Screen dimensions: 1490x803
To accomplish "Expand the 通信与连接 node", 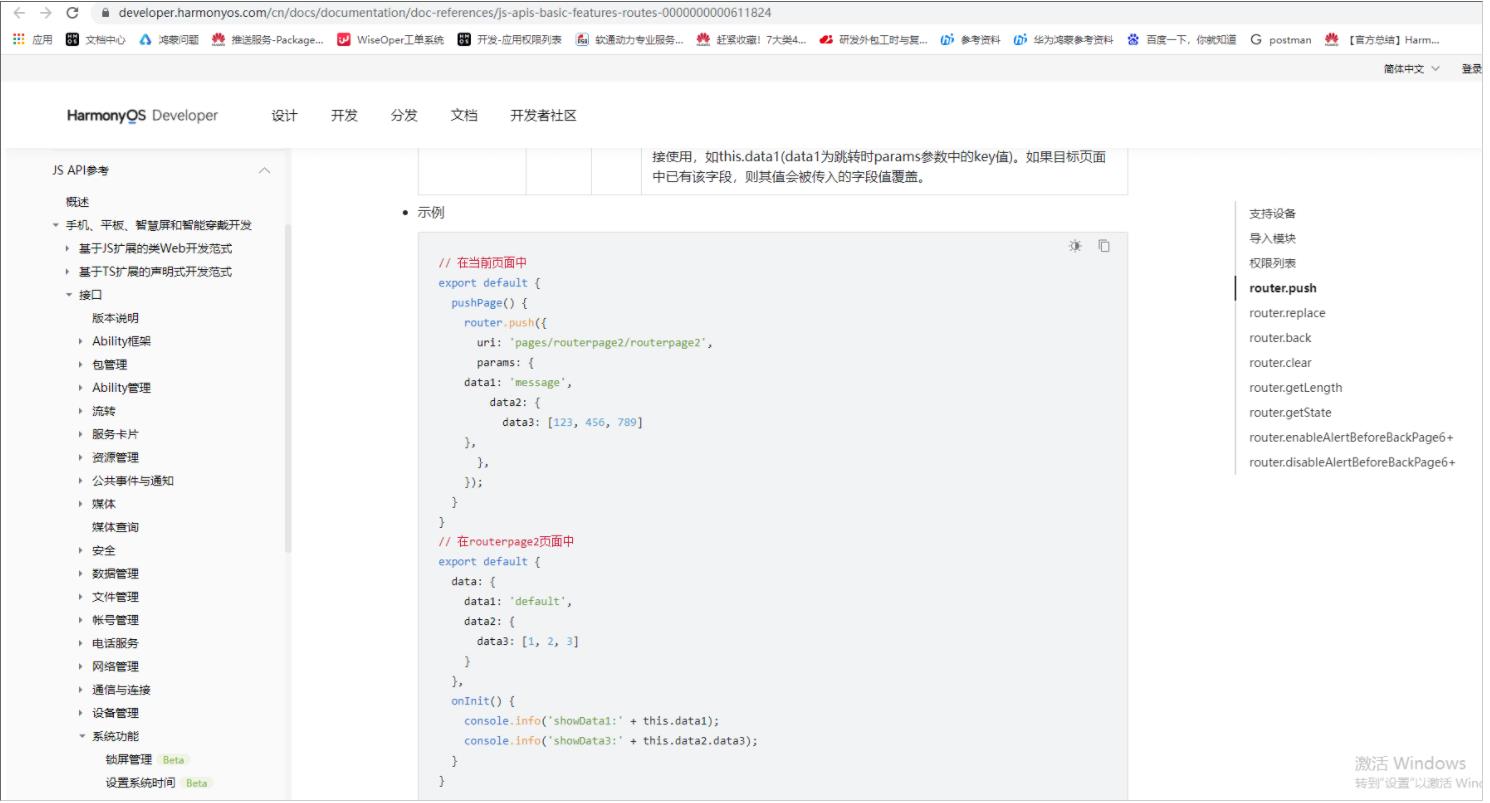I will point(81,690).
